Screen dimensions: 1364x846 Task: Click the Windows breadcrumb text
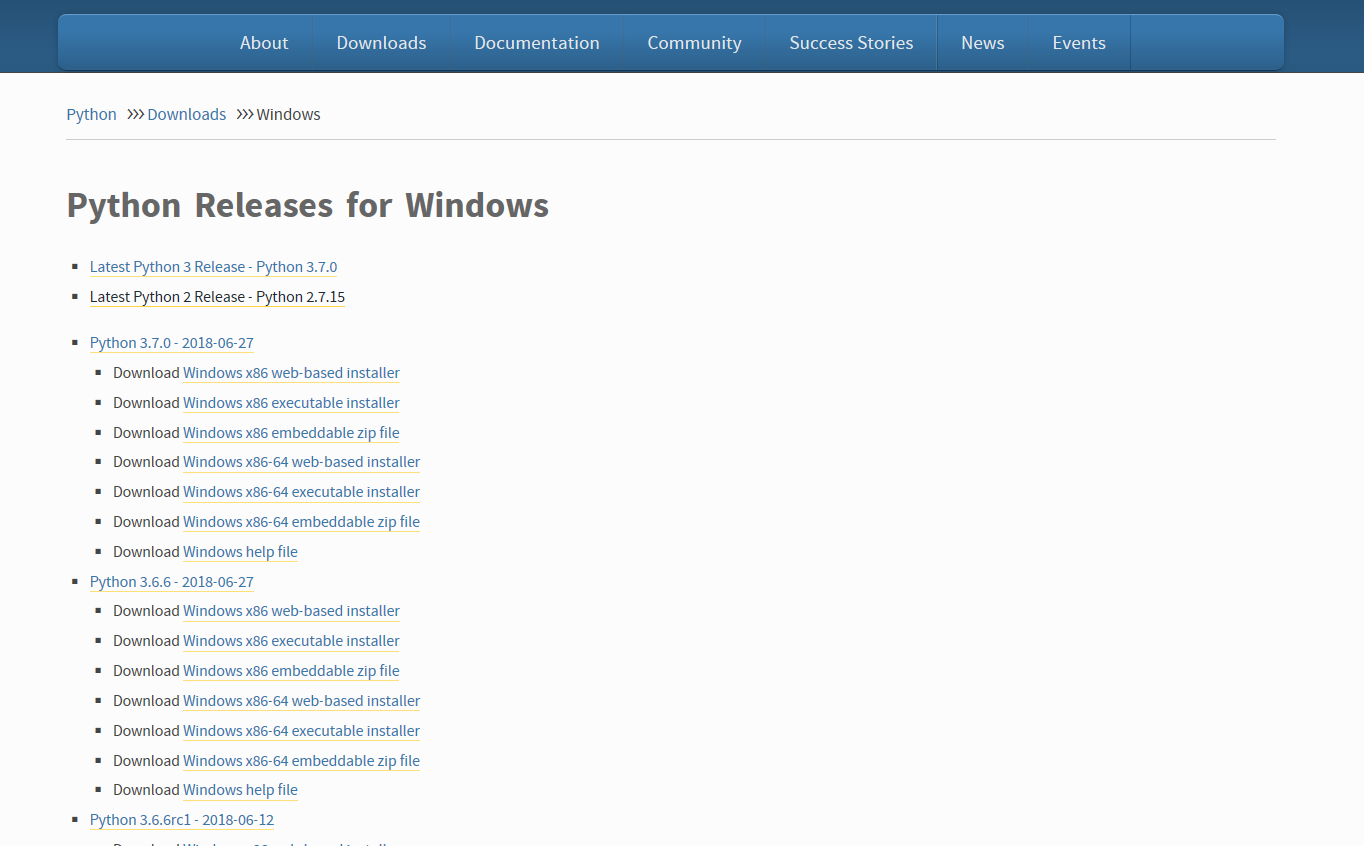coord(288,114)
